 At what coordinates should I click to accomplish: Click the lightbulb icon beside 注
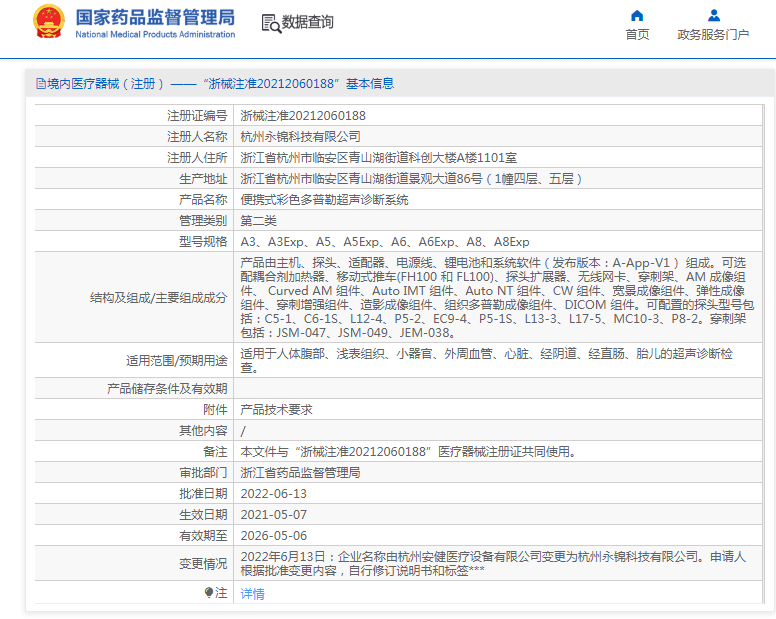pyautogui.click(x=209, y=593)
